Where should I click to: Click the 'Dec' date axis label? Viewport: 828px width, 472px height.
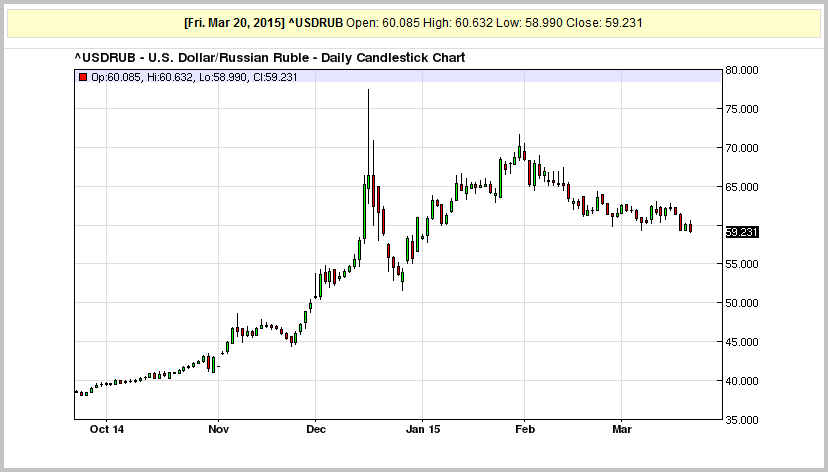click(x=316, y=429)
